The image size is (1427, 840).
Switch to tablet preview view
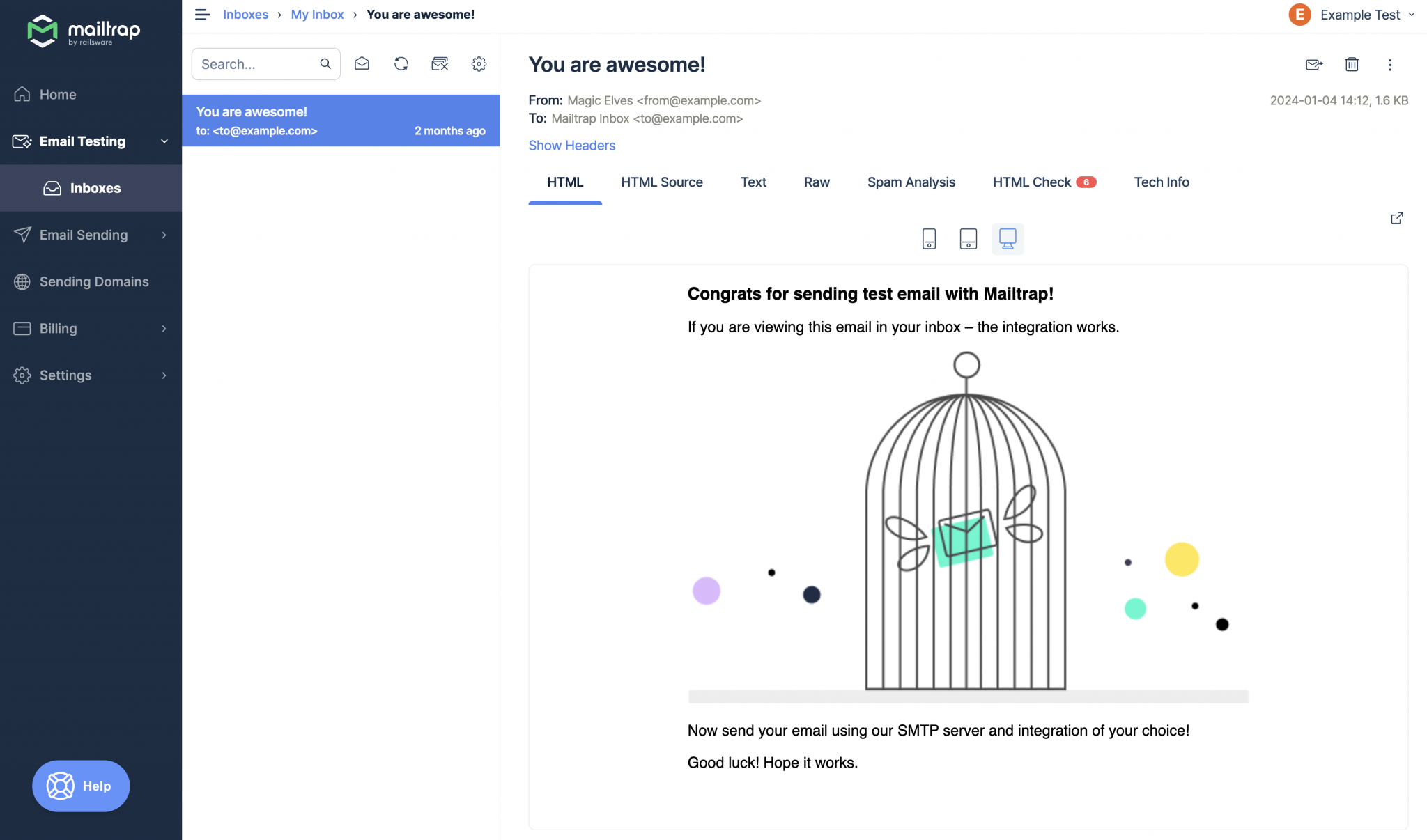point(968,239)
